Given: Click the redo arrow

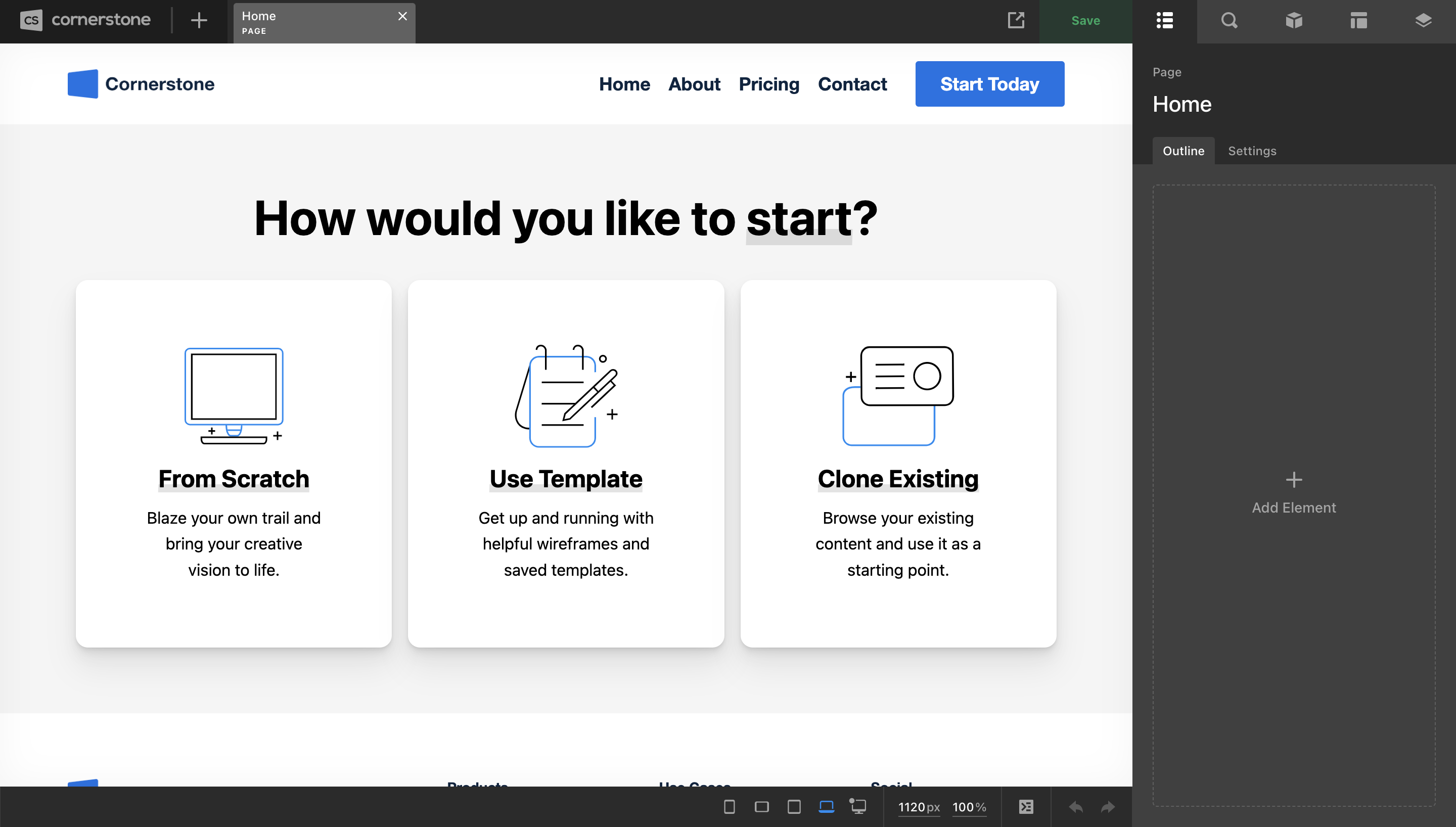Looking at the screenshot, I should 1107,807.
